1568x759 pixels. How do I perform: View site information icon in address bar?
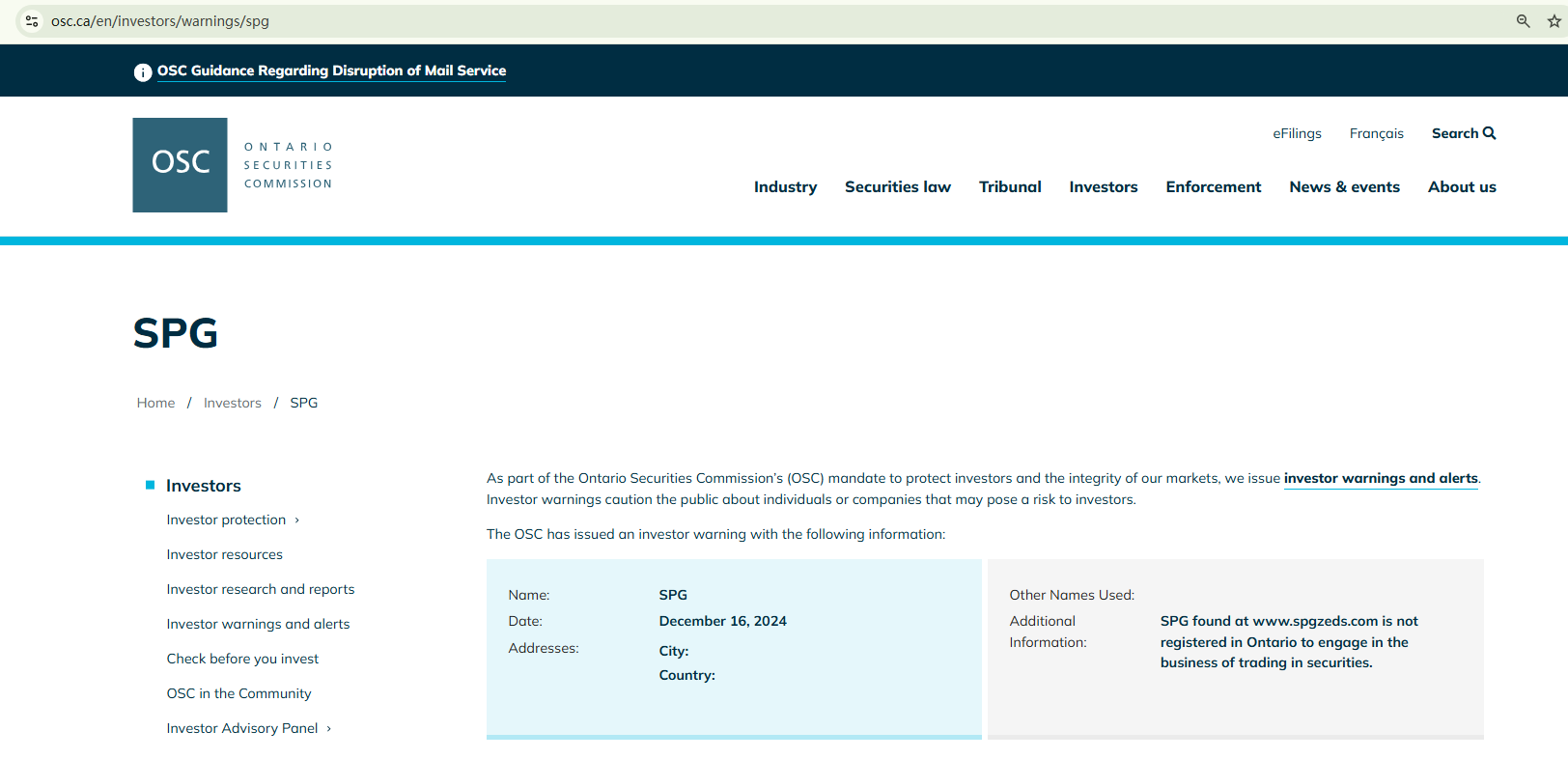pos(32,21)
